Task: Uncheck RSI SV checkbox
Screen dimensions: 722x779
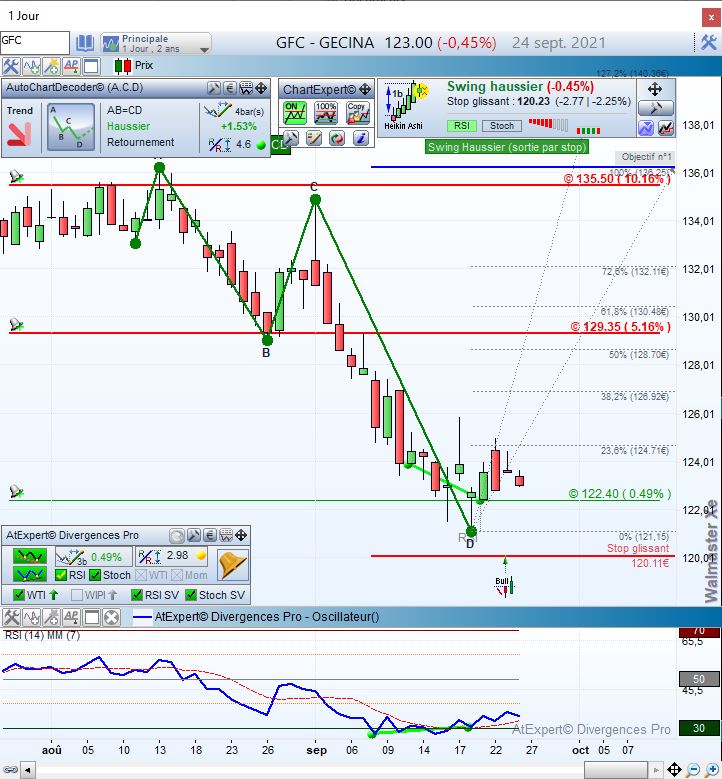Action: pos(137,595)
